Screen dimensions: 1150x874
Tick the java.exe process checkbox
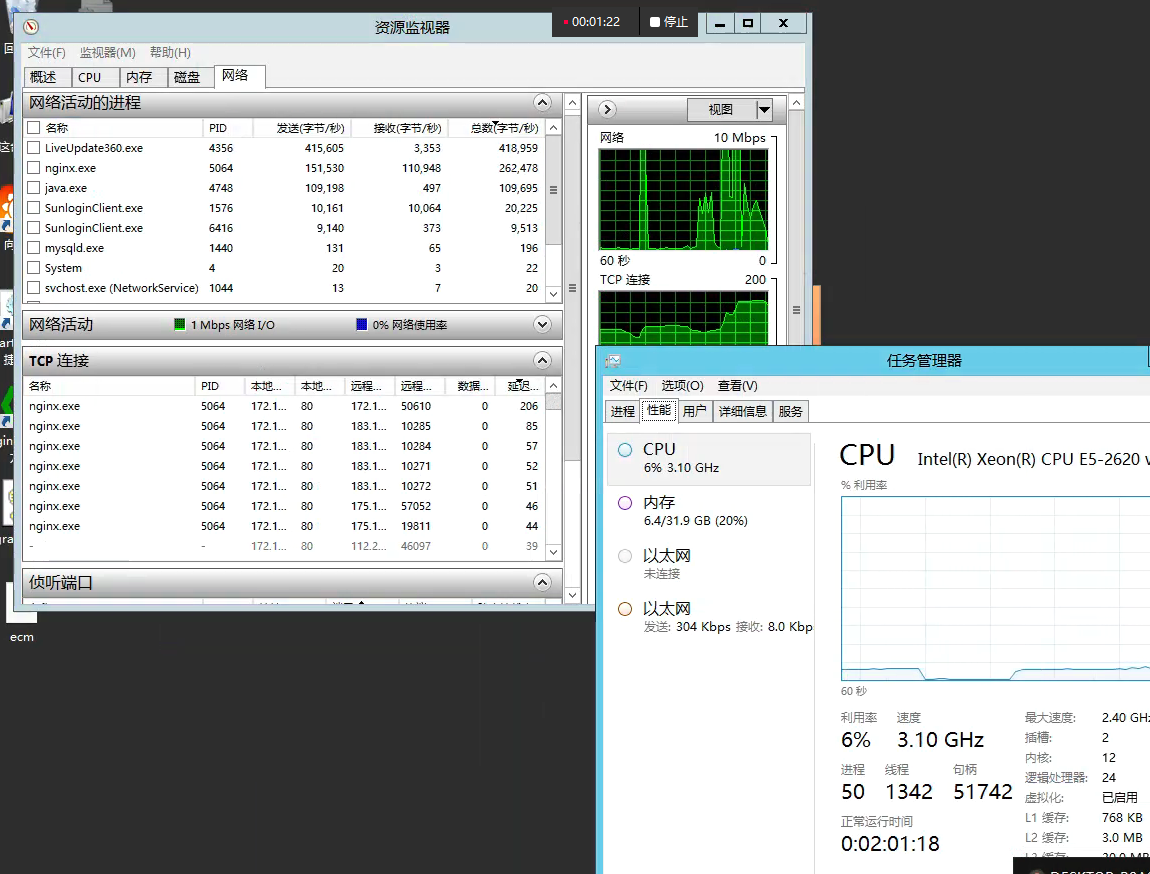pyautogui.click(x=34, y=188)
